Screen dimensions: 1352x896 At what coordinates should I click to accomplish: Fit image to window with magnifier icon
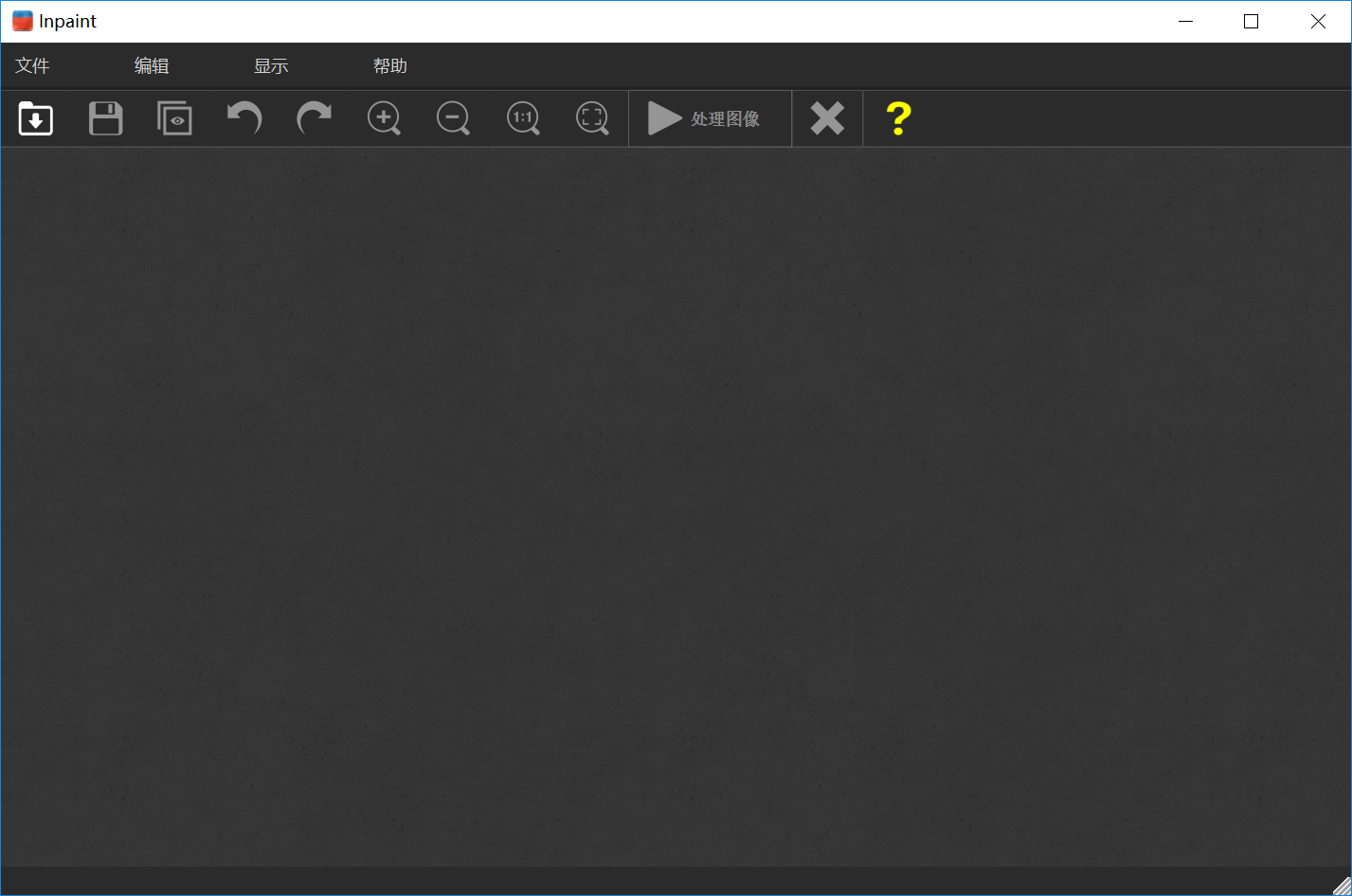592,118
